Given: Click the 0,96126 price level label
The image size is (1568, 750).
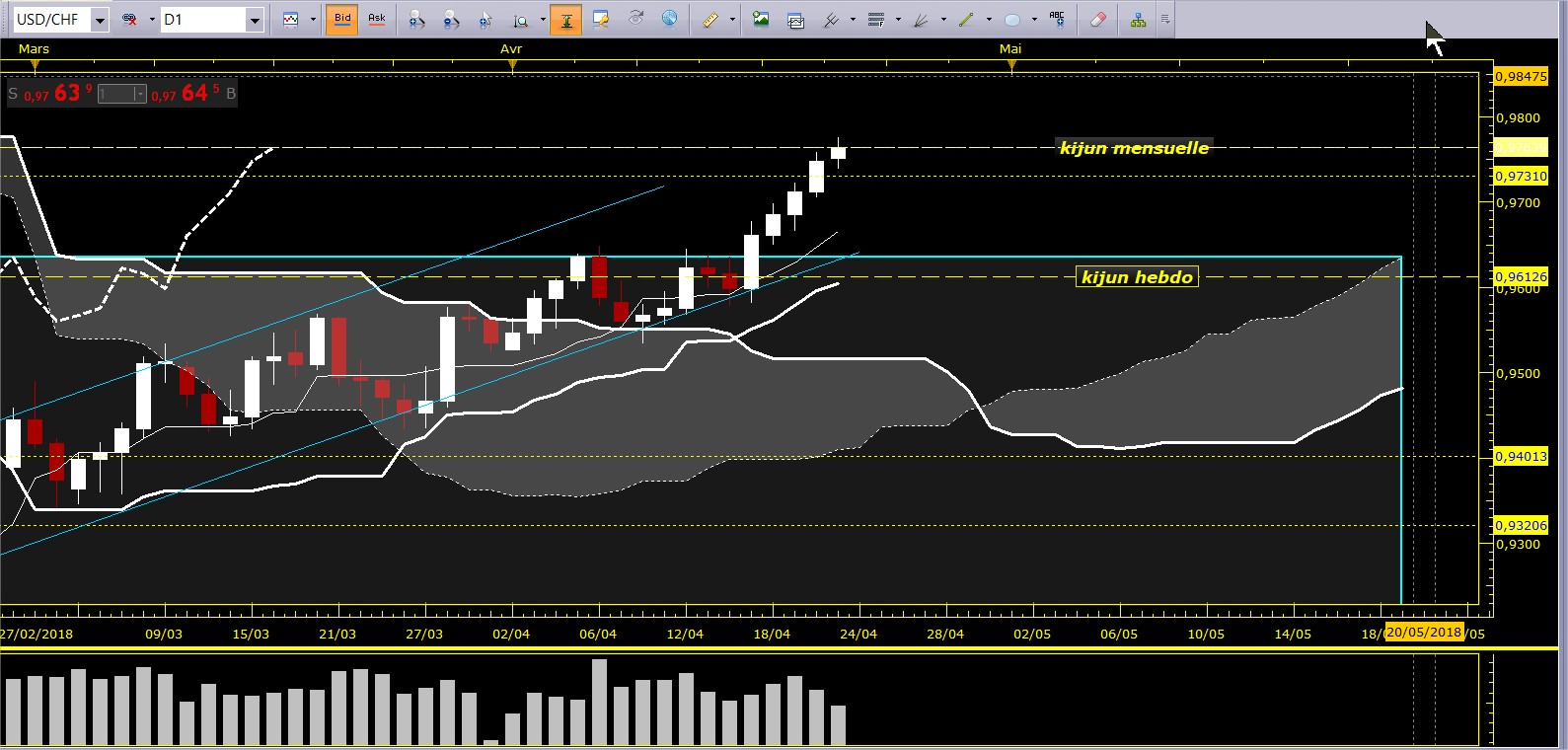Looking at the screenshot, I should tap(1521, 276).
